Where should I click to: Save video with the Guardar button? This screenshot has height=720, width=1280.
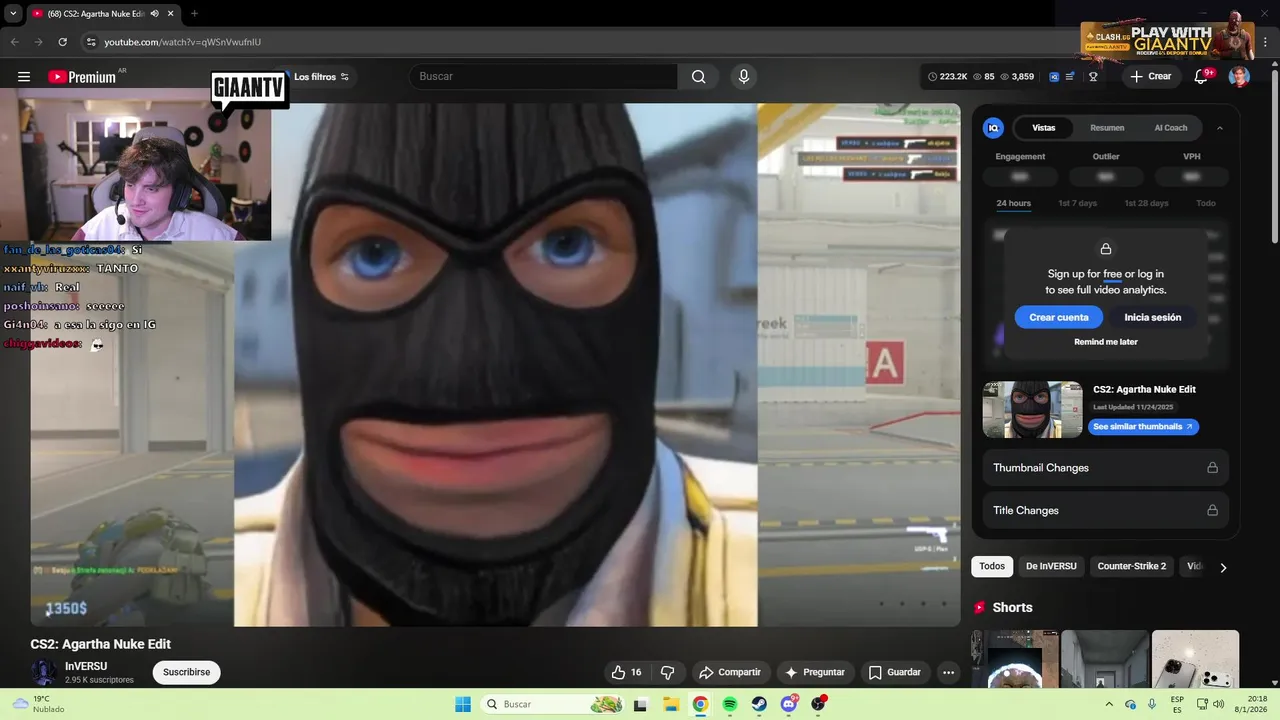(x=895, y=672)
